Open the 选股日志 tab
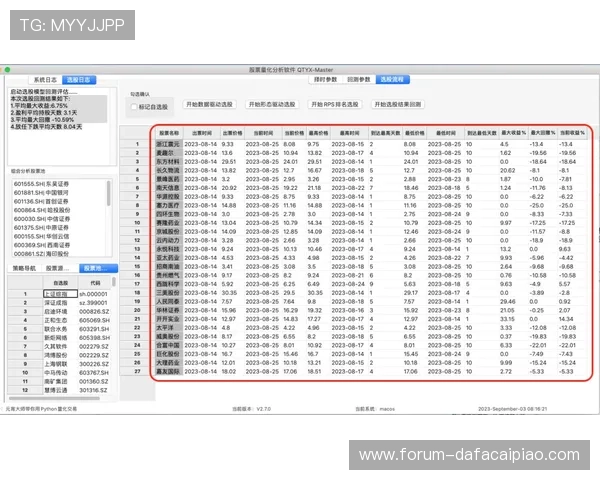Image resolution: width=600 pixels, height=480 pixels. pos(79,79)
